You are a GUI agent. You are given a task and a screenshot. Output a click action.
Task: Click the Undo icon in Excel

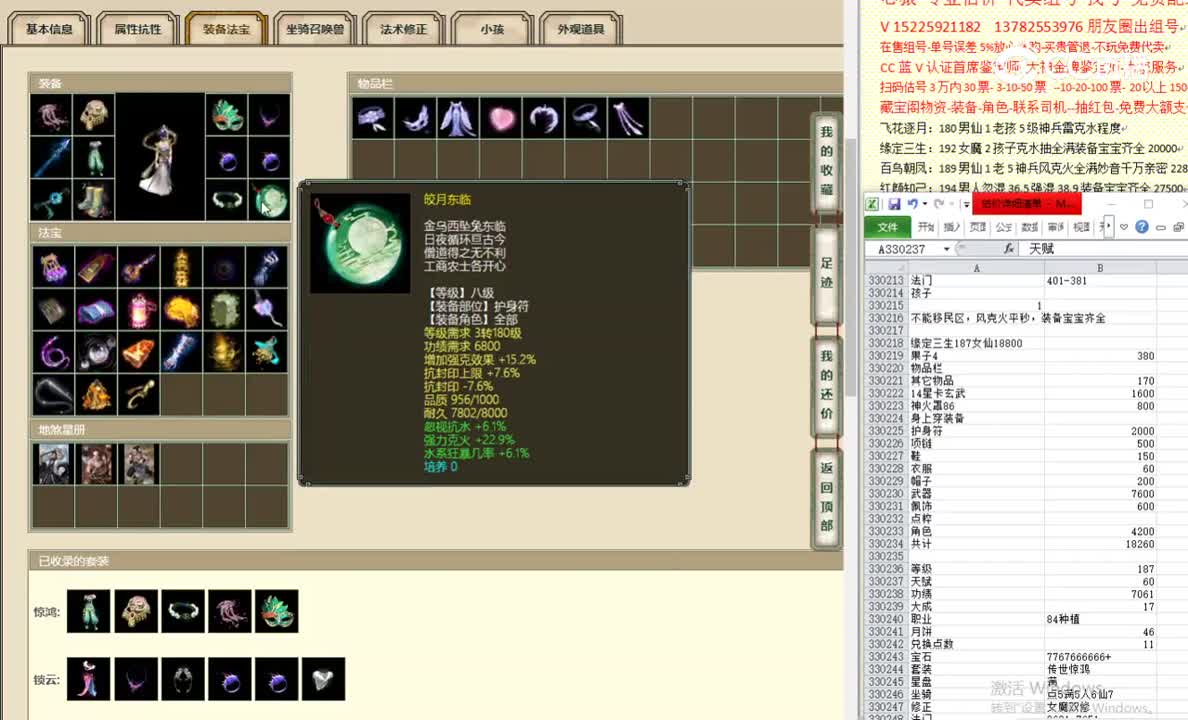(x=912, y=202)
